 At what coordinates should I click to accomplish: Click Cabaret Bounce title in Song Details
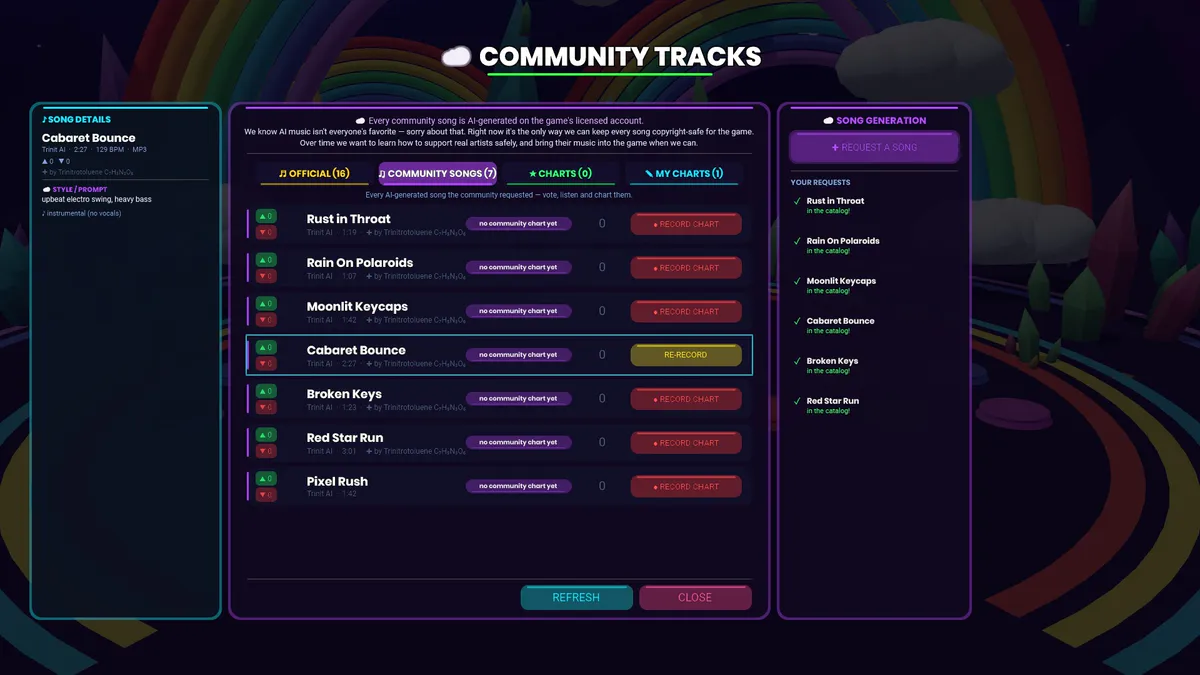[88, 138]
